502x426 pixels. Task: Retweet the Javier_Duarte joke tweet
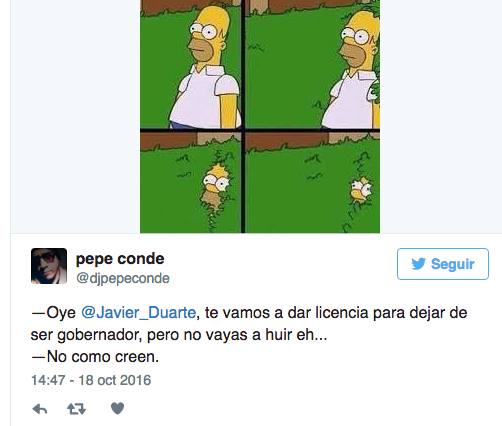click(x=77, y=409)
